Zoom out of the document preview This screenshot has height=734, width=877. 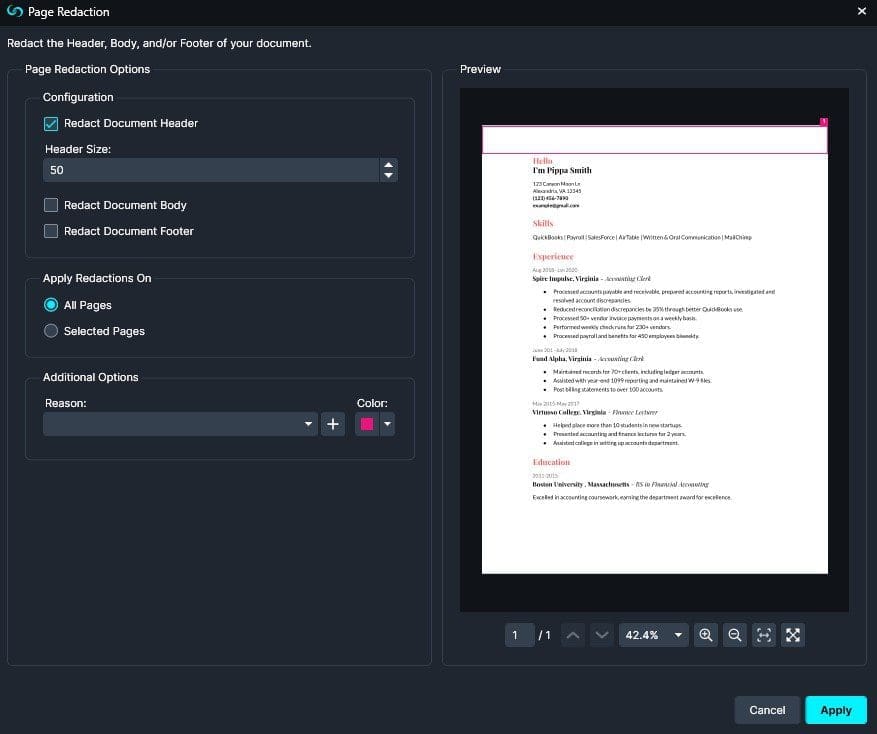coord(735,635)
